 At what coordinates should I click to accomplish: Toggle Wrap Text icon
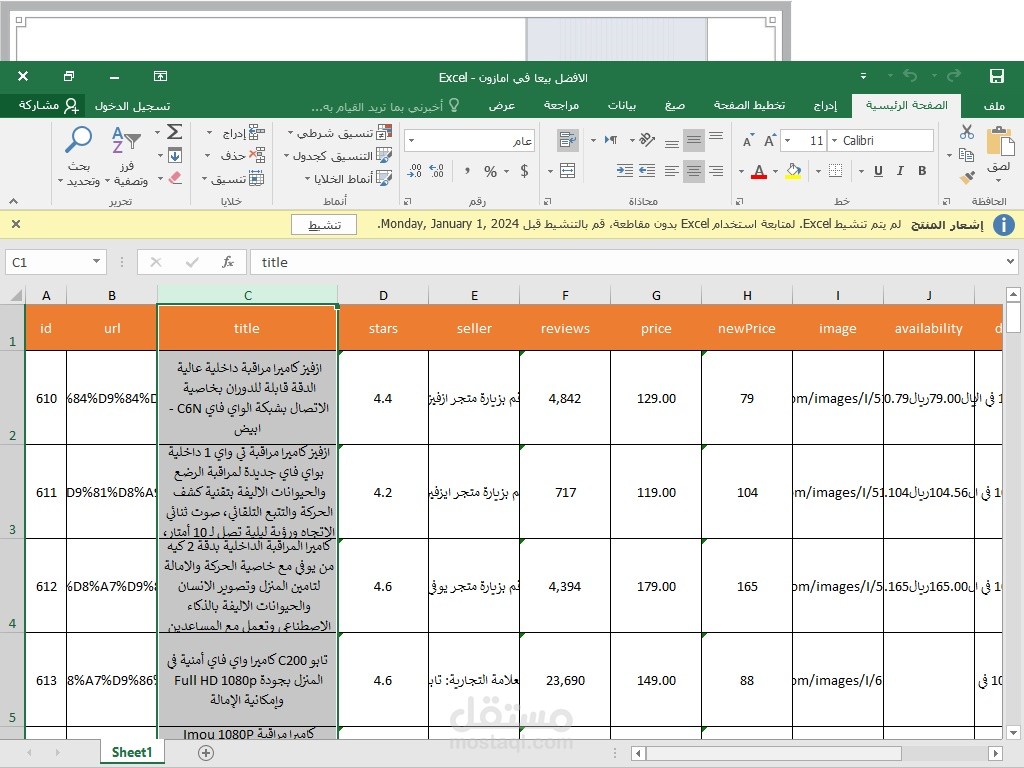point(567,140)
